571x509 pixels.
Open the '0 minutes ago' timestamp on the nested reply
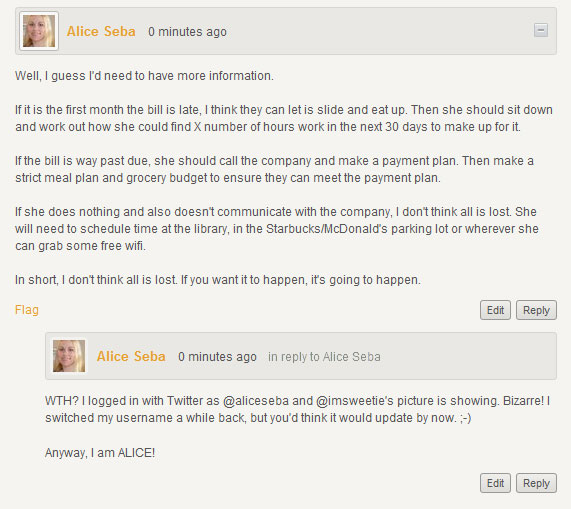pyautogui.click(x=217, y=357)
